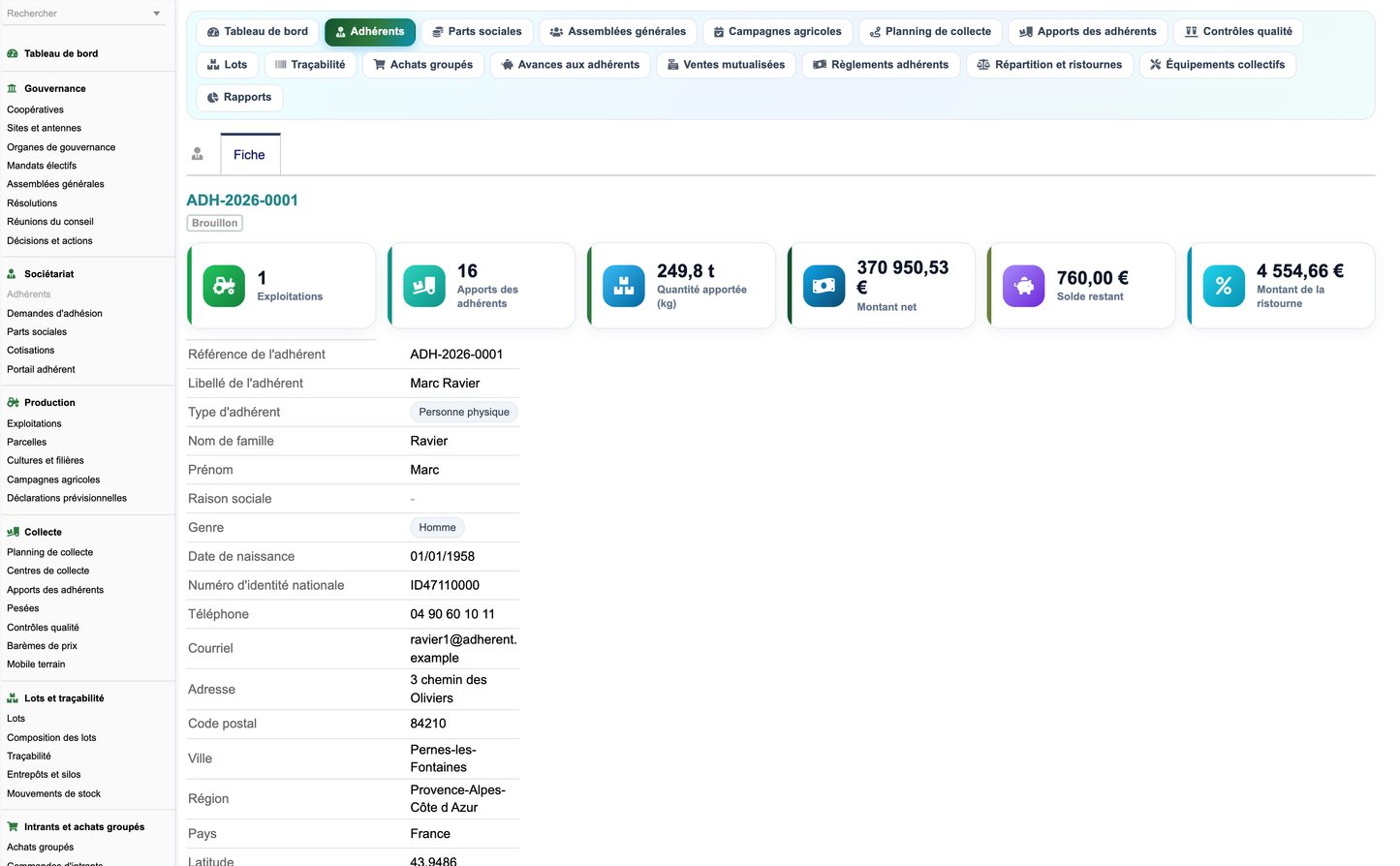Open Répartition et ristournes top tab
This screenshot has width=1400, height=866.
[x=1049, y=65]
